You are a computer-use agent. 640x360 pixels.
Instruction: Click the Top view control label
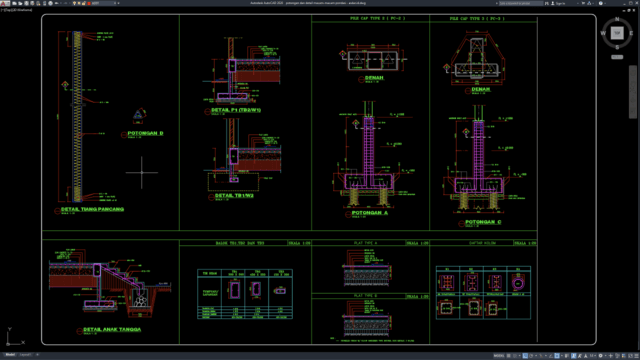[x=7, y=10]
